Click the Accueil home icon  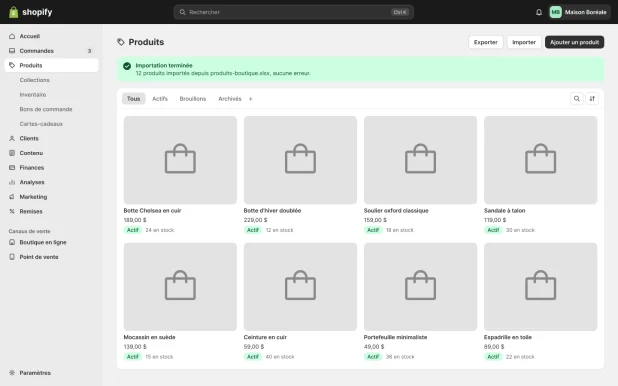coord(12,36)
